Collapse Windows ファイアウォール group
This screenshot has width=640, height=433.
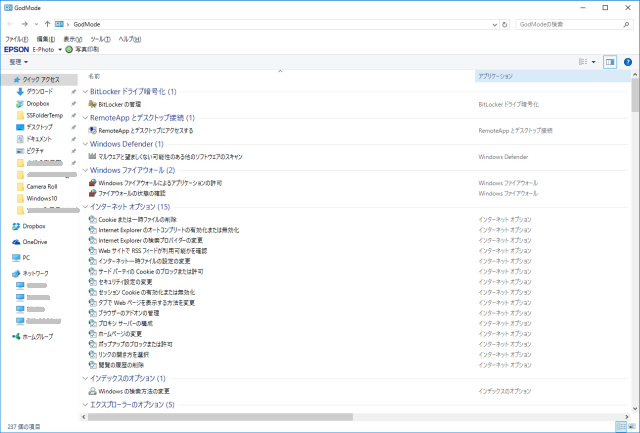pos(85,170)
